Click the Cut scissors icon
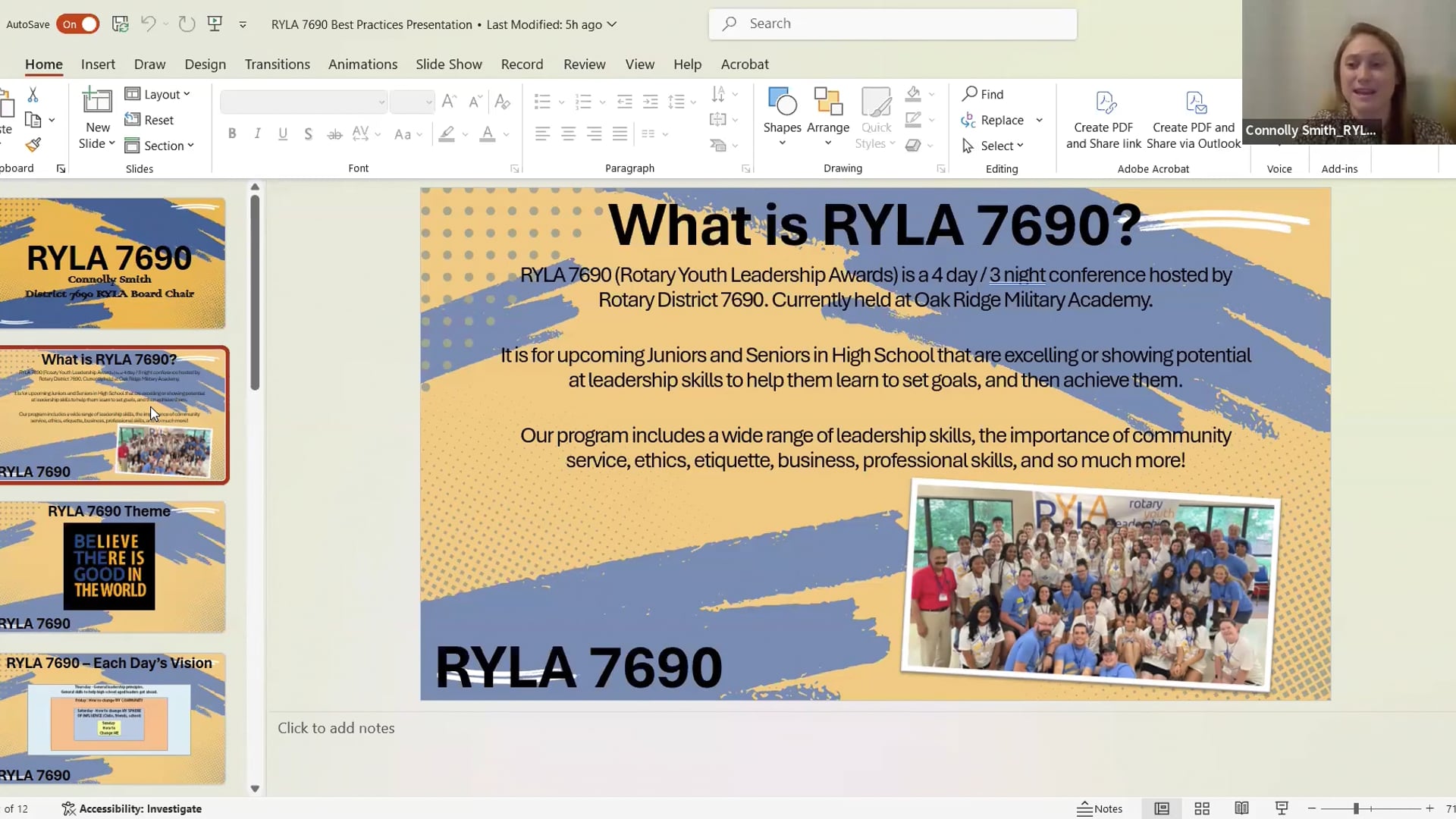Viewport: 1456px width, 819px height. tap(33, 95)
